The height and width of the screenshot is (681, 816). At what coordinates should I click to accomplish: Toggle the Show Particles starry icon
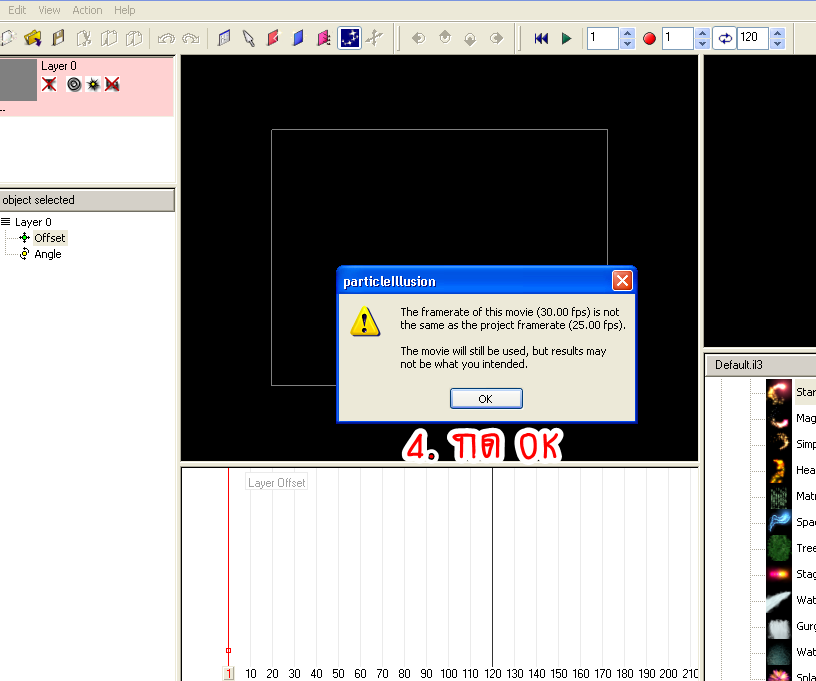pyautogui.click(x=349, y=38)
